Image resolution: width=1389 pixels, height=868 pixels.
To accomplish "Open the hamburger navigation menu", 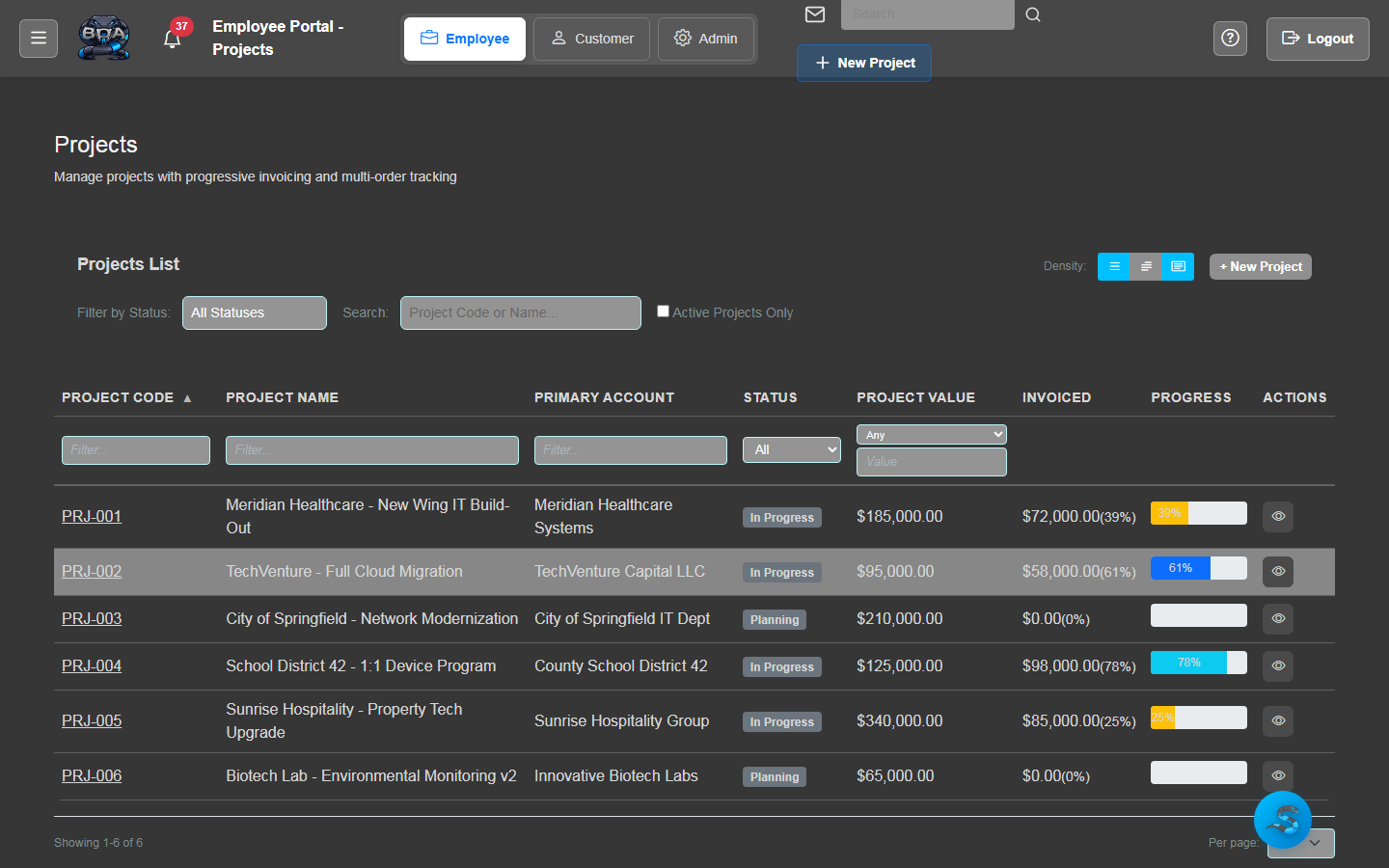I will (x=38, y=38).
